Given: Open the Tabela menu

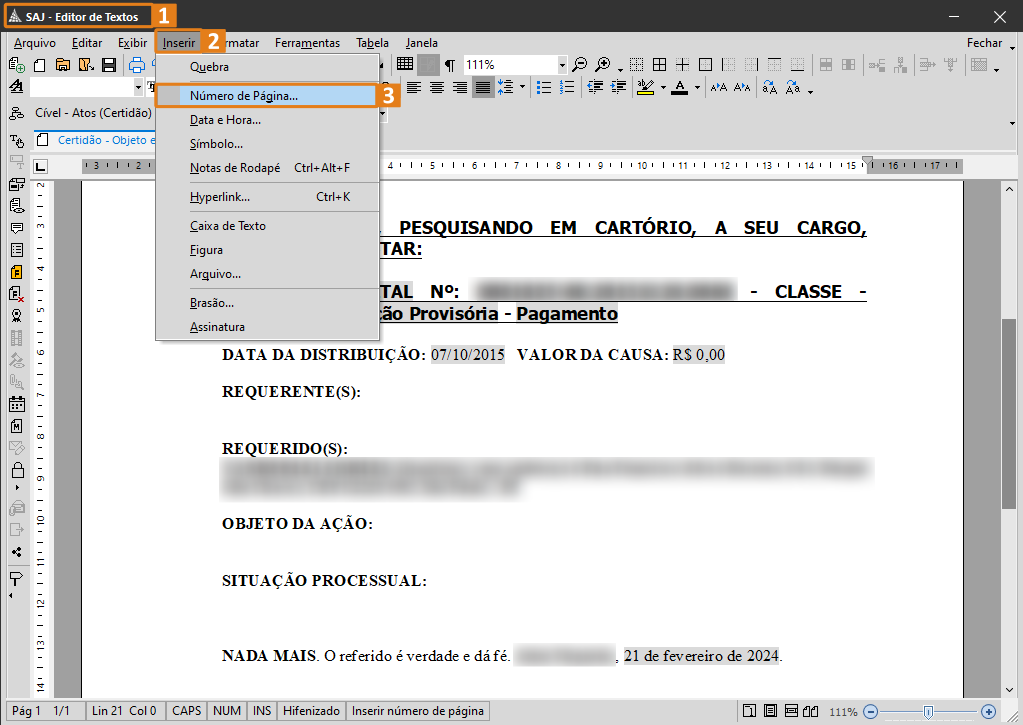Looking at the screenshot, I should pos(373,43).
